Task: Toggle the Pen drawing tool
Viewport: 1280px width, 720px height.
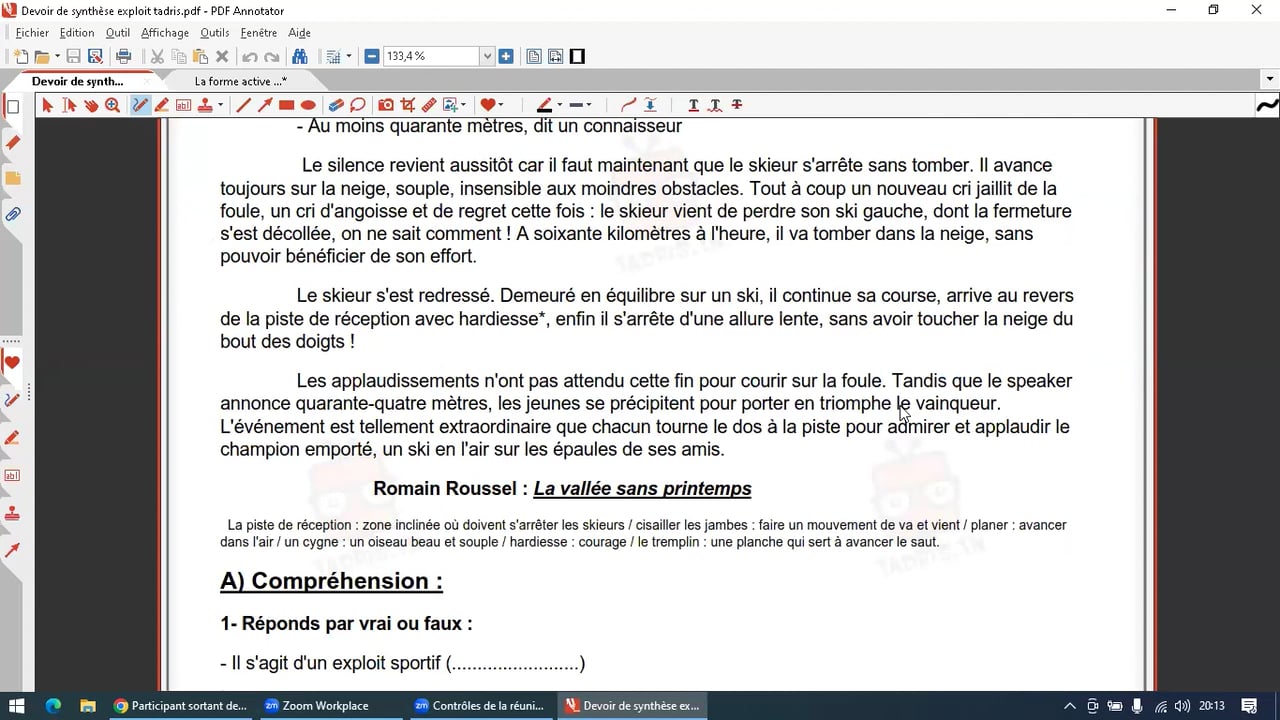Action: tap(140, 105)
